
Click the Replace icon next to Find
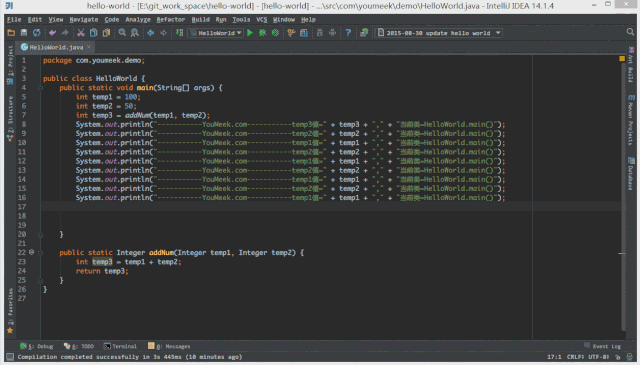tap(134, 33)
